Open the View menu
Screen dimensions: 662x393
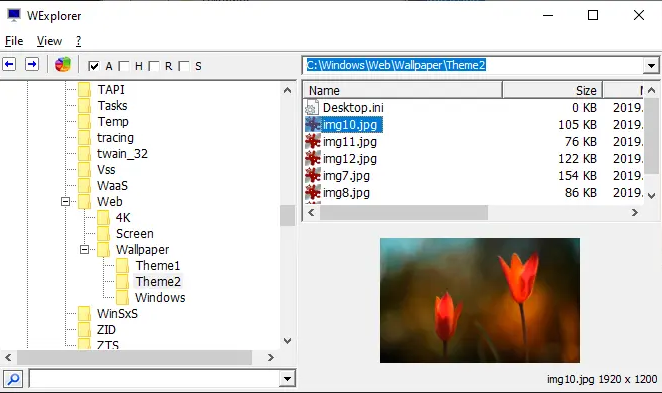coord(49,41)
